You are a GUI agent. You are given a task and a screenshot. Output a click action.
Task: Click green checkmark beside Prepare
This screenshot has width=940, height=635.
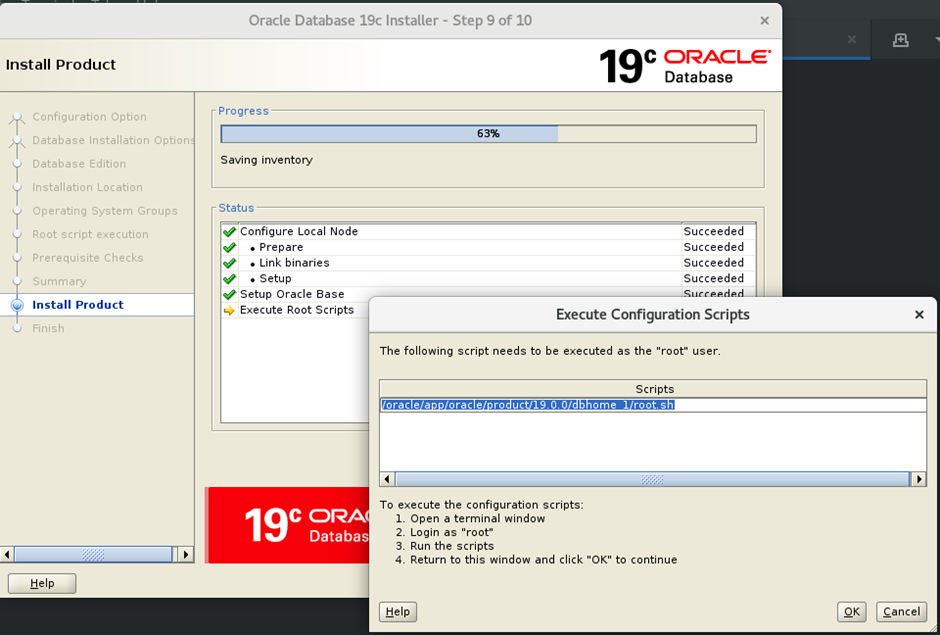click(229, 247)
